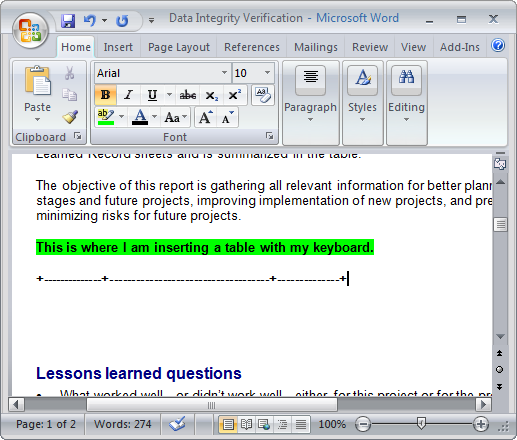Viewport: 517px width, 440px height.
Task: Toggle Underline formatting
Action: click(x=152, y=95)
